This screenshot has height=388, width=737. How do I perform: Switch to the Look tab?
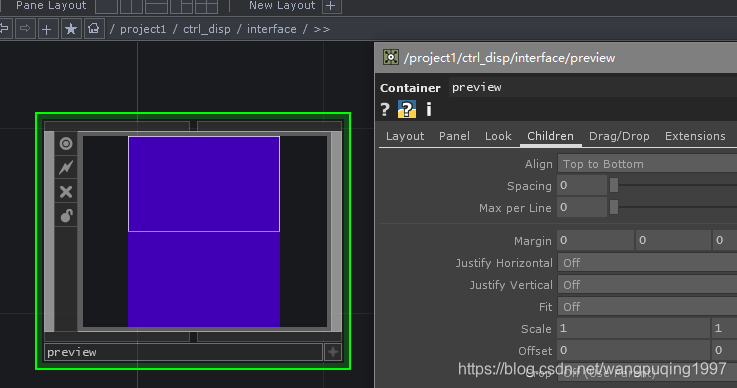click(498, 136)
